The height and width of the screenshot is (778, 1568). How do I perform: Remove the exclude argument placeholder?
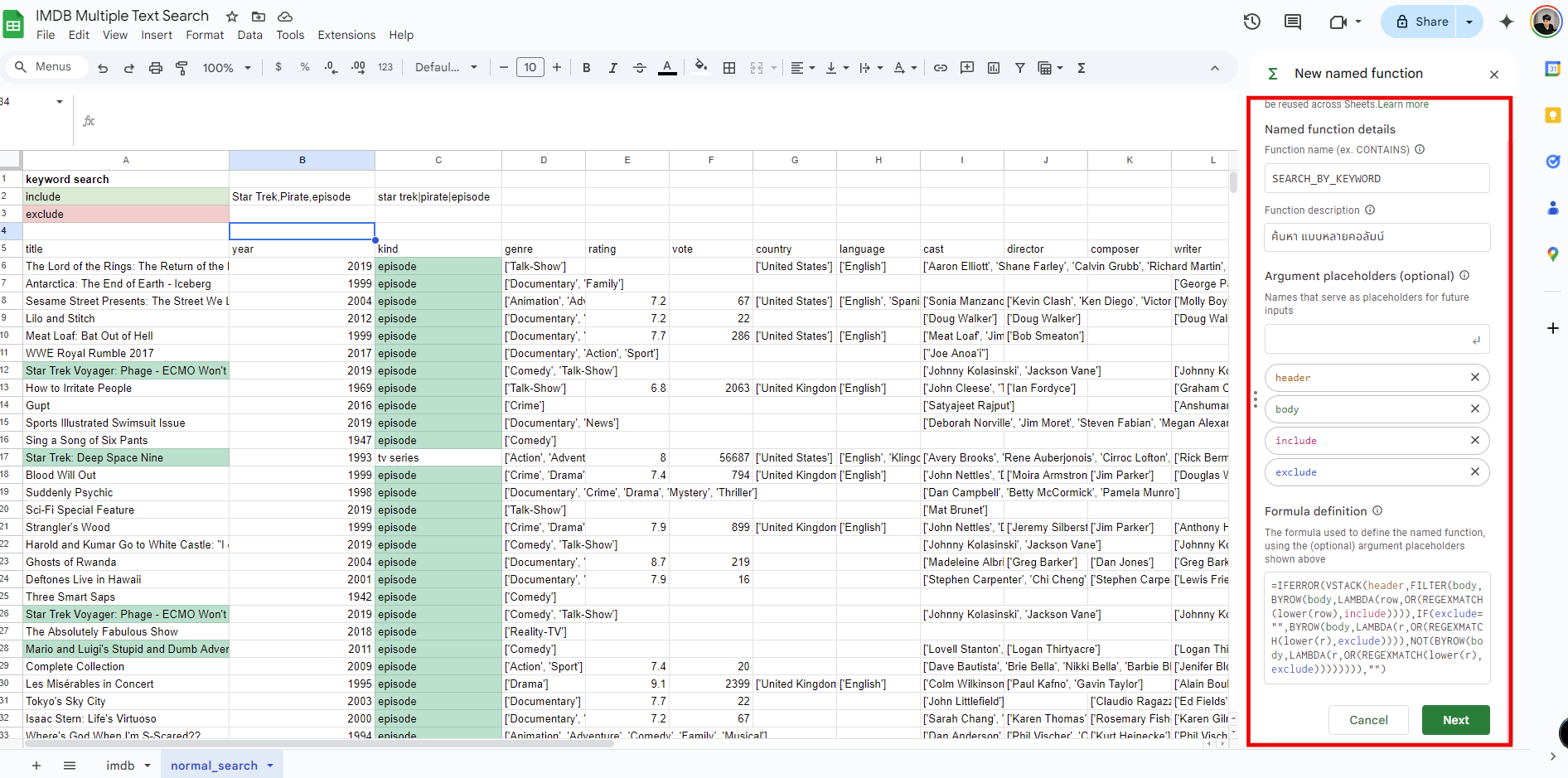click(x=1475, y=472)
